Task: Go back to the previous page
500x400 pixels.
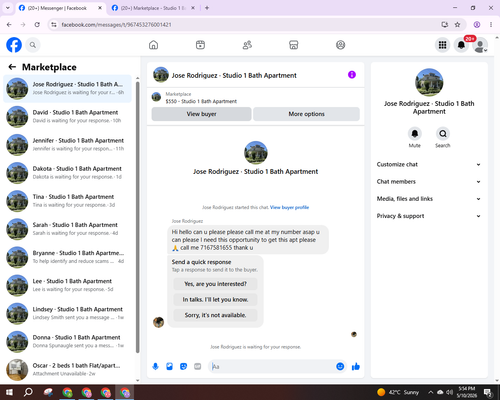Action: point(9,25)
